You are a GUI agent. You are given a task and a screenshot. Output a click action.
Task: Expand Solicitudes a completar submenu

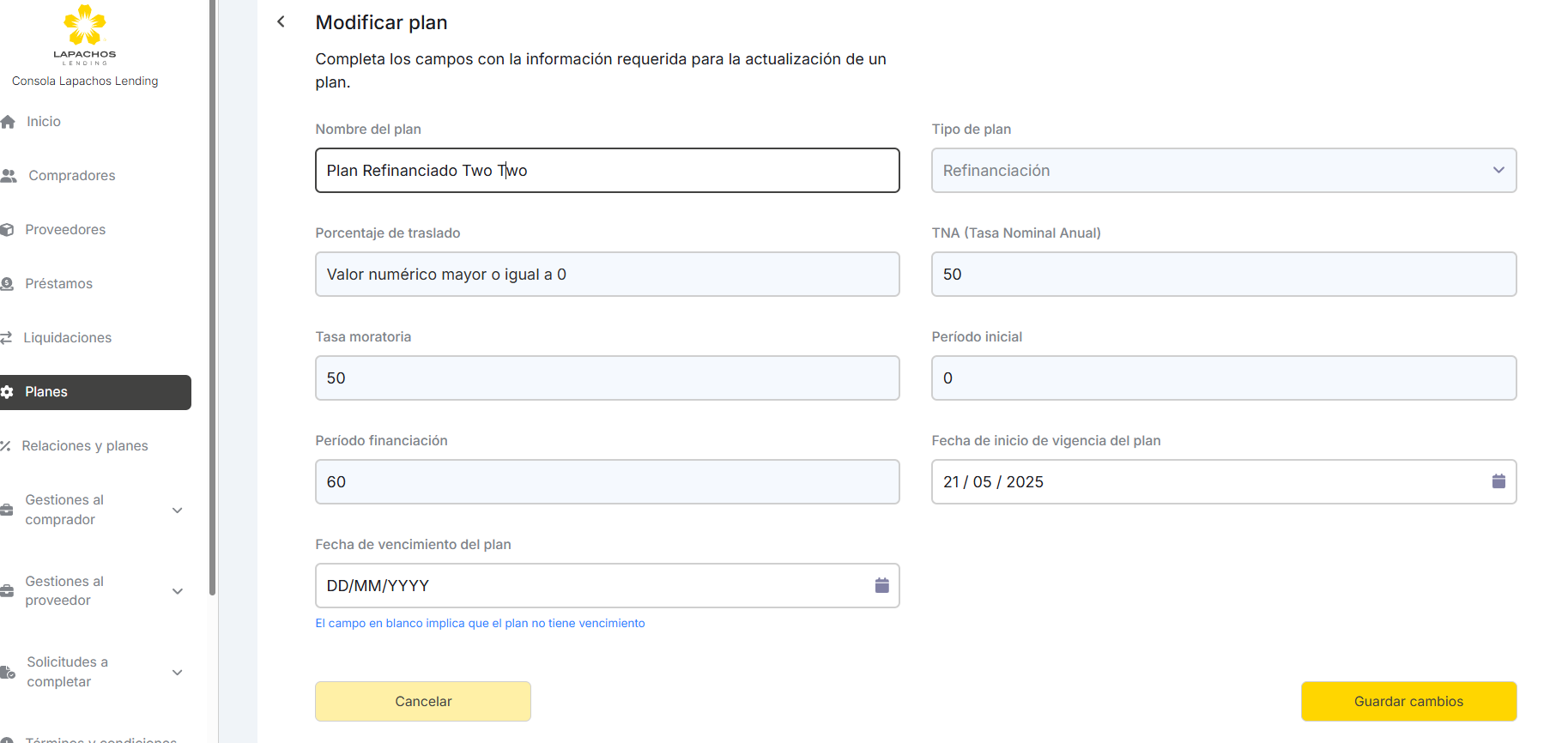click(x=178, y=673)
